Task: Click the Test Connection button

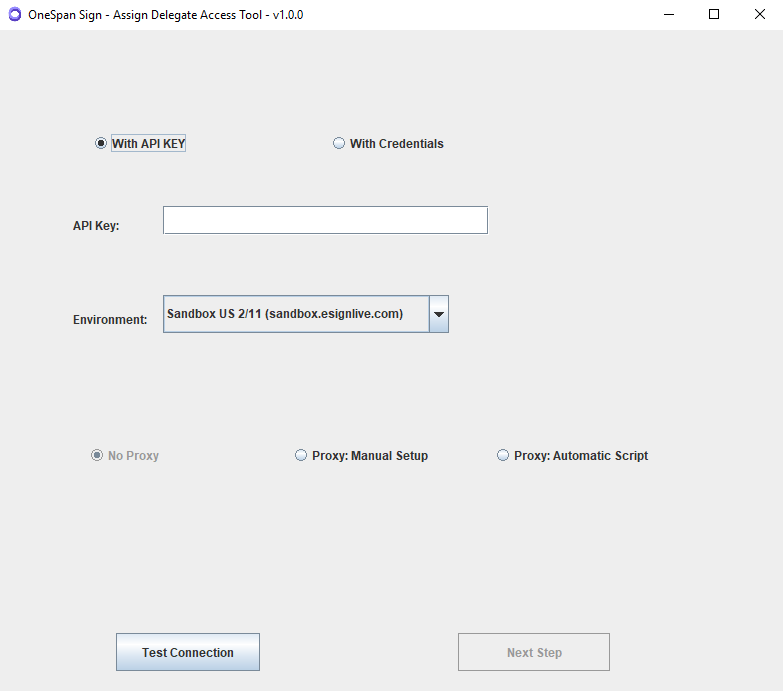Action: click(188, 652)
